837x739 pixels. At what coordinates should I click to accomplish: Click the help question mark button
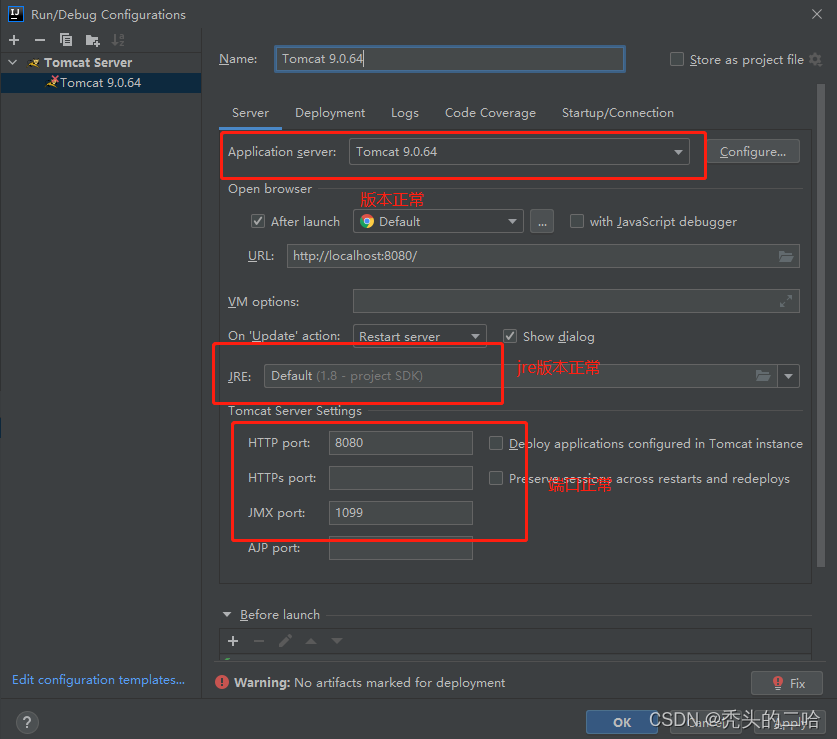click(27, 722)
